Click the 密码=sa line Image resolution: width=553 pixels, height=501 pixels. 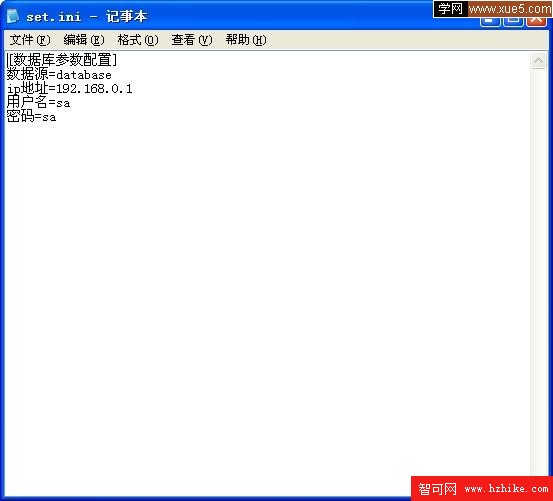click(31, 117)
